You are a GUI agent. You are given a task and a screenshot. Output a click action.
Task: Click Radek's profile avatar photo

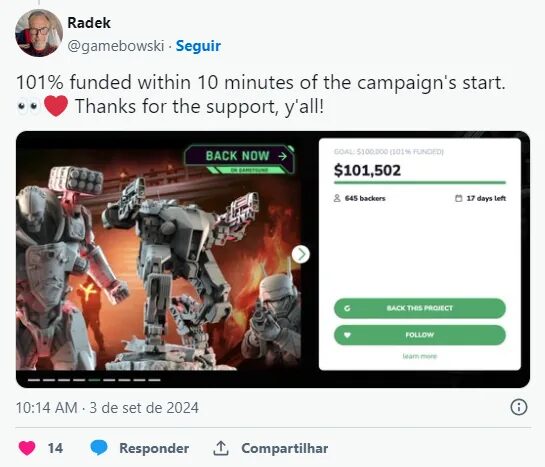pos(39,33)
